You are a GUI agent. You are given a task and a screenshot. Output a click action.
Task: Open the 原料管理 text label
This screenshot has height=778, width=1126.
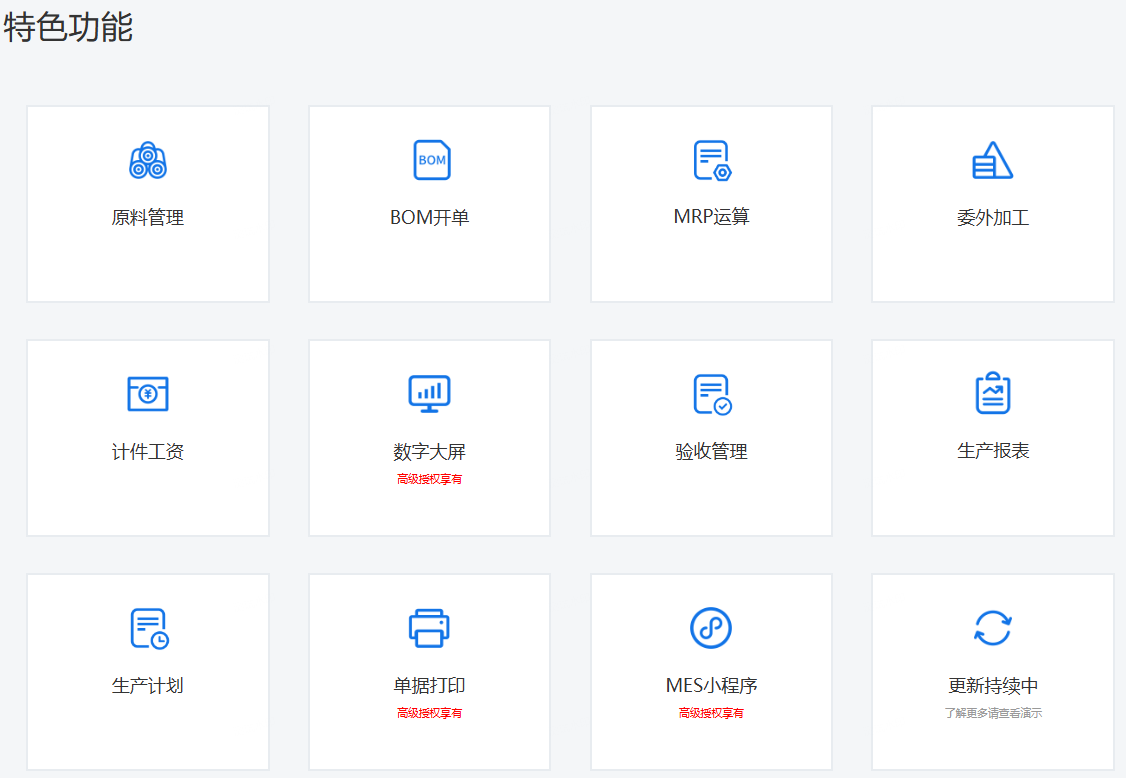click(x=148, y=218)
